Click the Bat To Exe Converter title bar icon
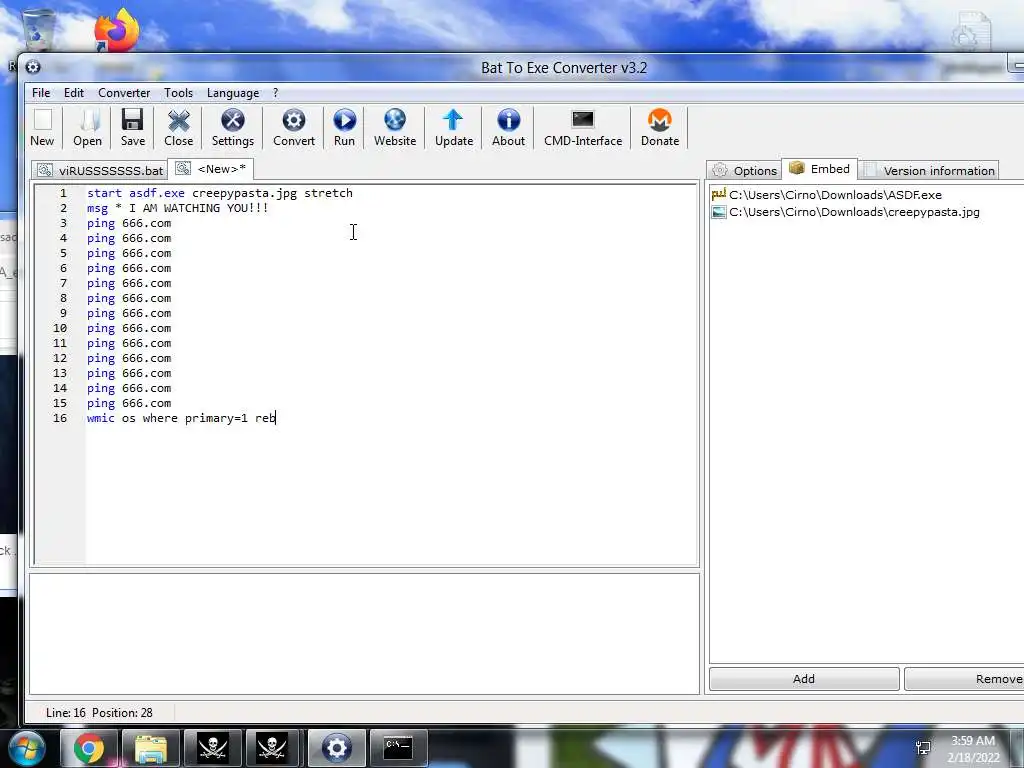The width and height of the screenshot is (1024, 768). (33, 67)
